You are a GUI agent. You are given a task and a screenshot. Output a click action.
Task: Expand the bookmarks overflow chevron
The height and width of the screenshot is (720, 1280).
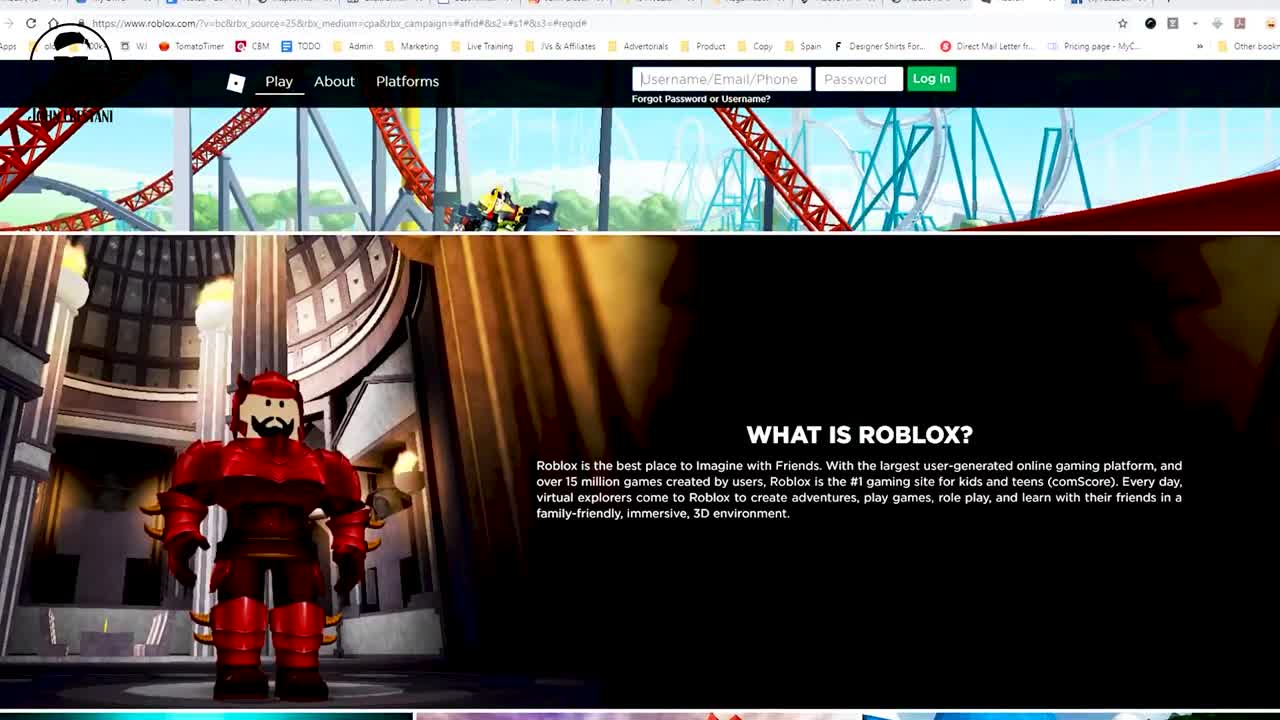pos(1200,46)
